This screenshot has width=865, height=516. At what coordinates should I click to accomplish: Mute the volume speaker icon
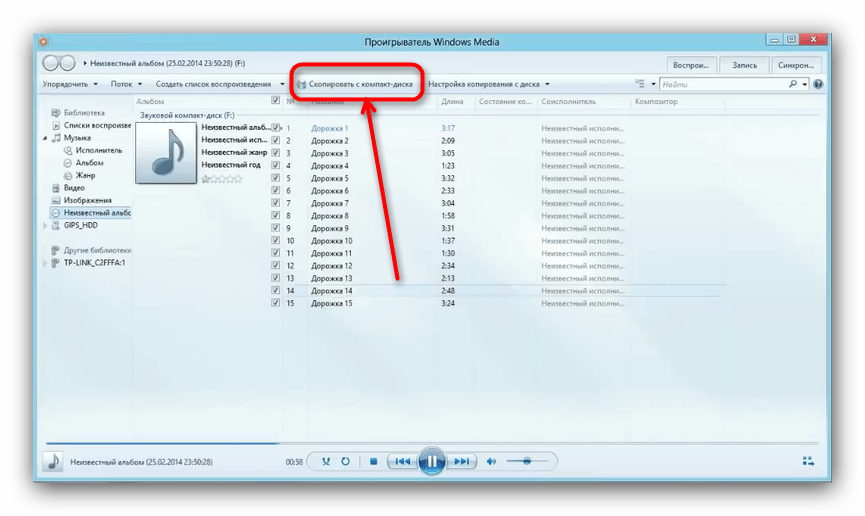pos(491,461)
